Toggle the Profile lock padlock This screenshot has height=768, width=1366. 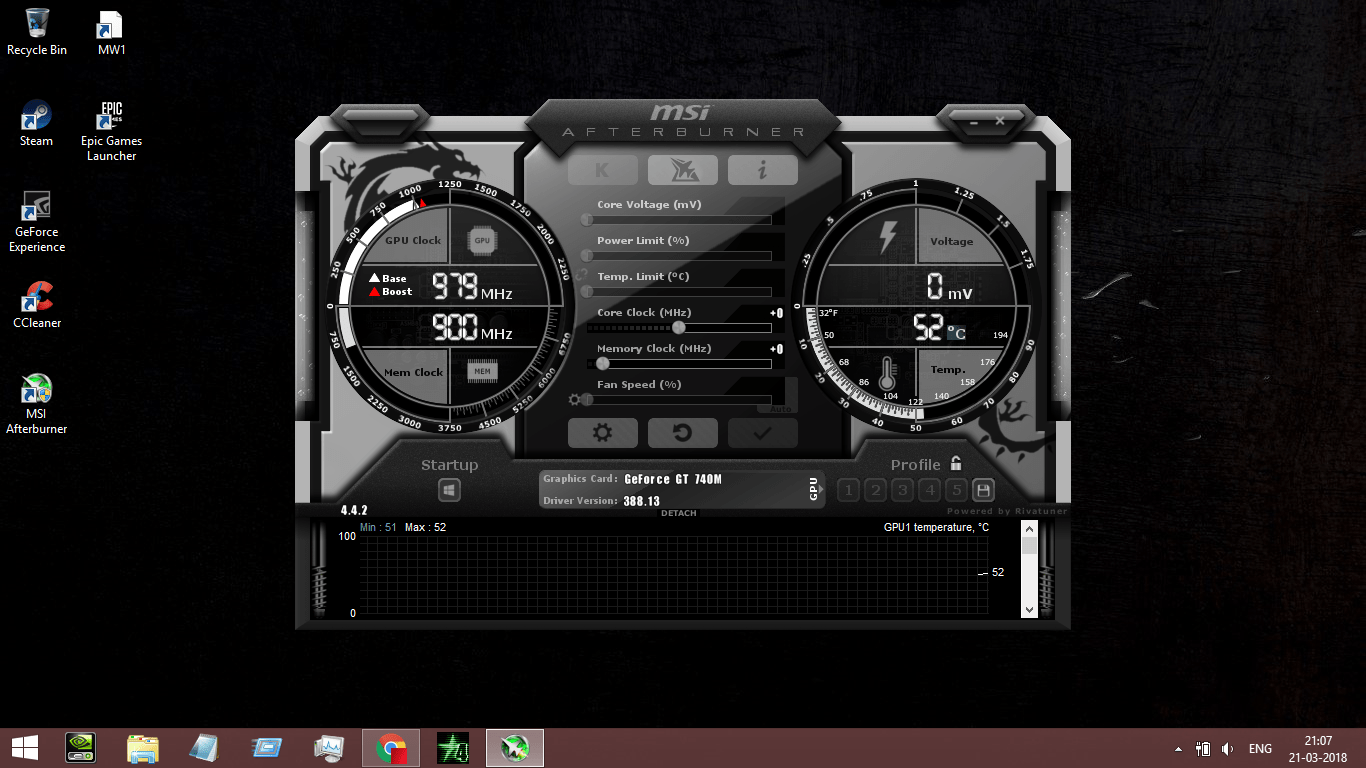(x=956, y=464)
